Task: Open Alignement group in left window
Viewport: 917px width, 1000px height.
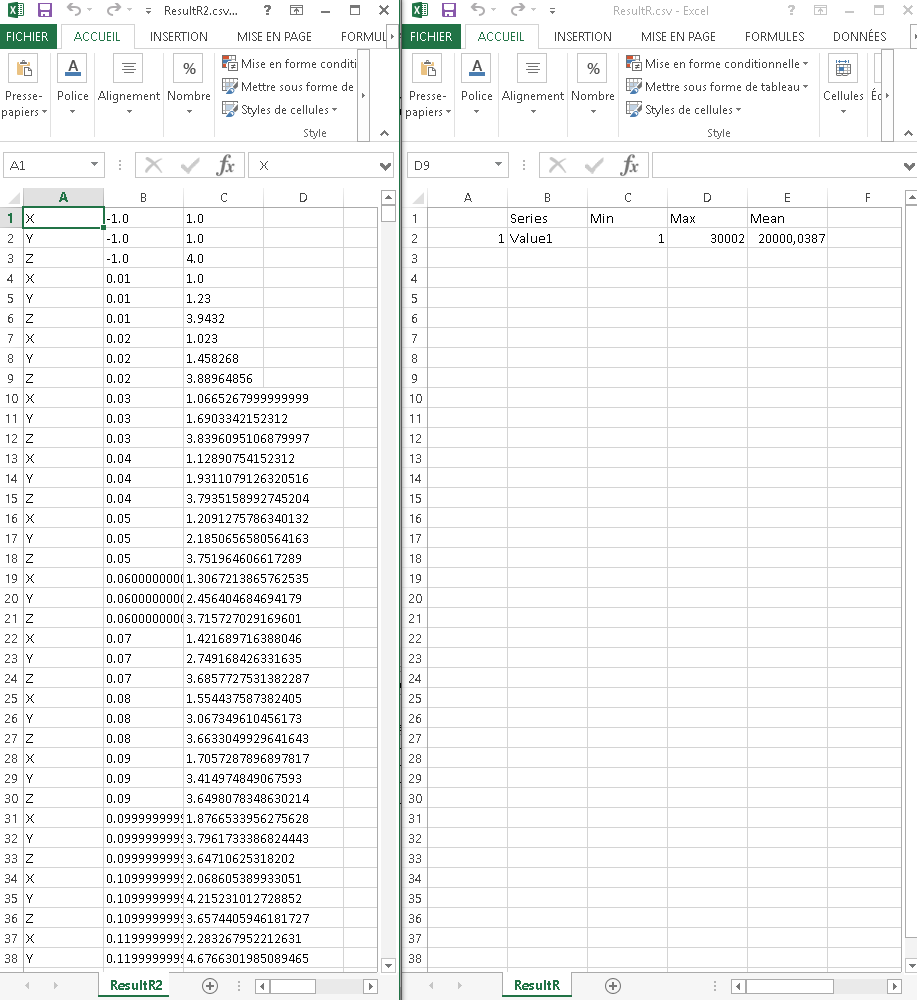Action: tap(129, 88)
